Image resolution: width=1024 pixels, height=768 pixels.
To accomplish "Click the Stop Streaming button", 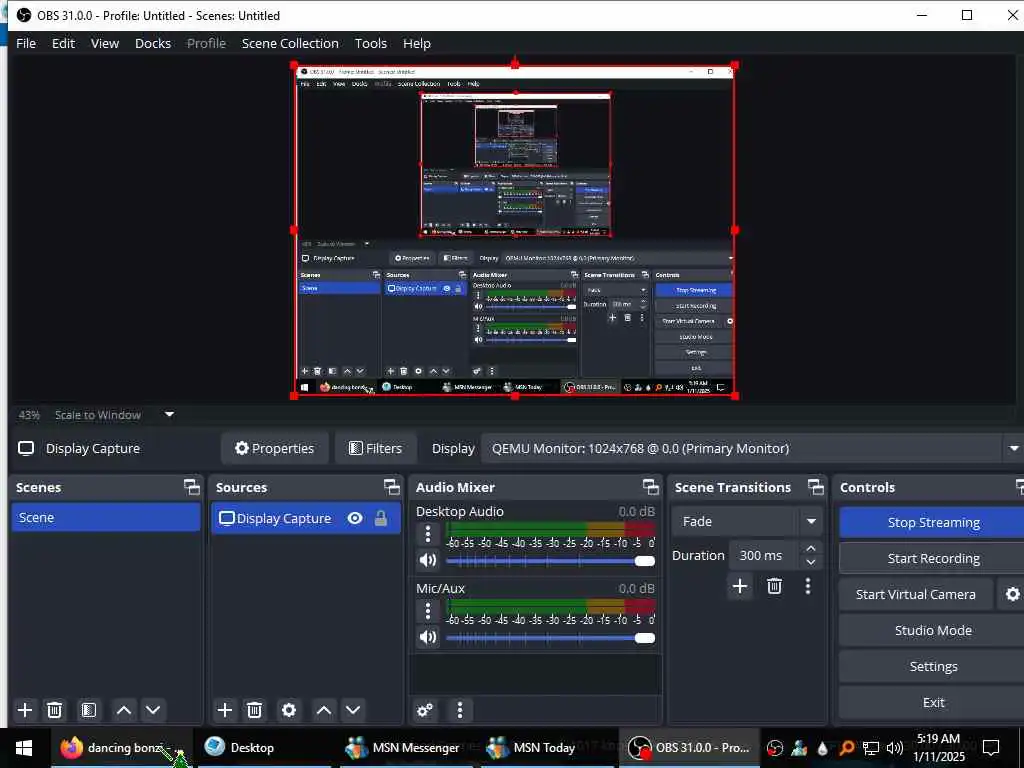I will (933, 522).
